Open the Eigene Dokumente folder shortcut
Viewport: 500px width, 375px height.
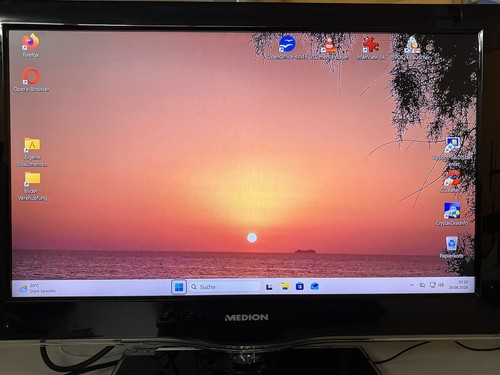click(x=32, y=152)
